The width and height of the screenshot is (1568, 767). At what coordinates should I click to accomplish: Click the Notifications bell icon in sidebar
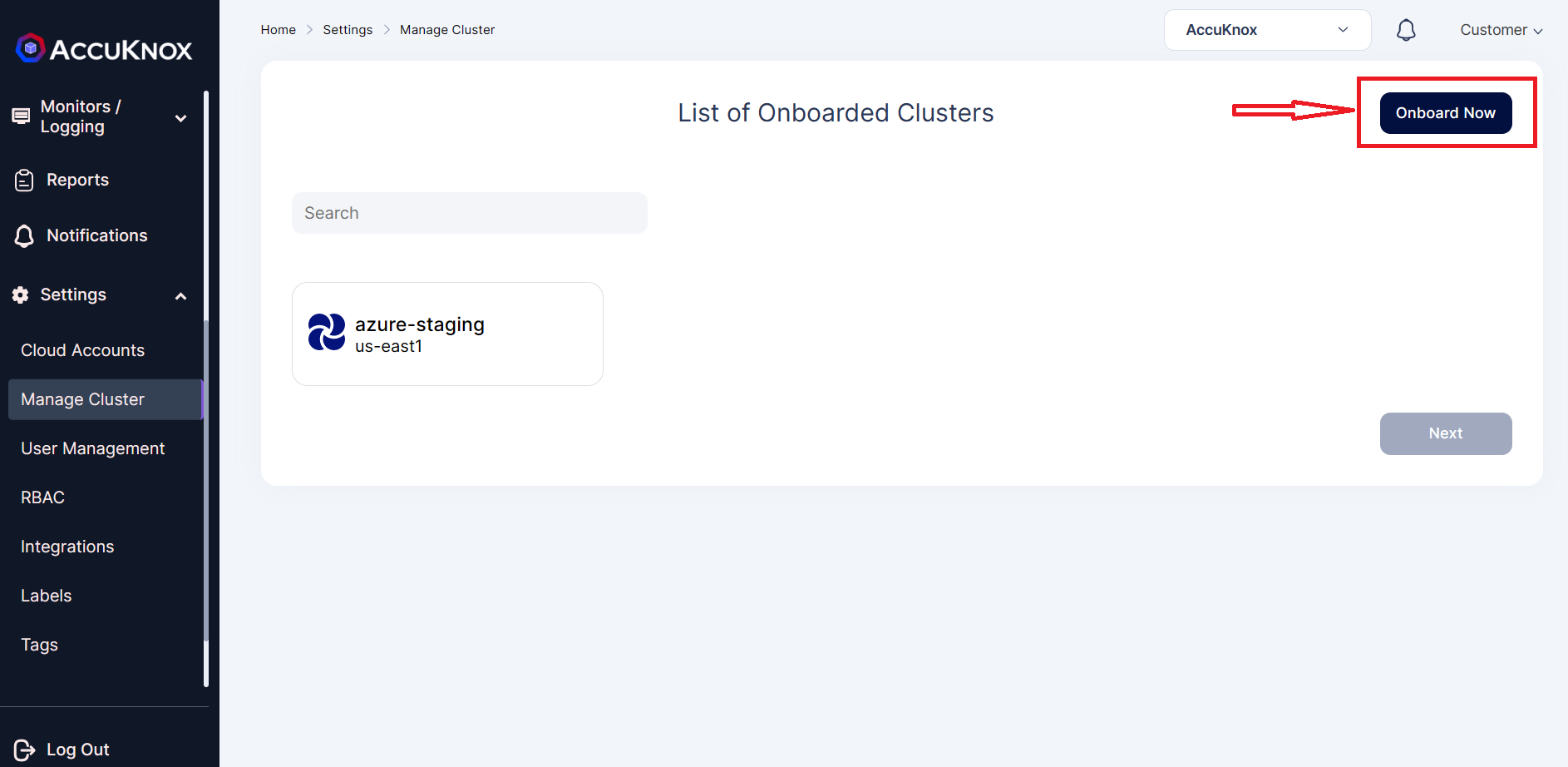coord(24,236)
